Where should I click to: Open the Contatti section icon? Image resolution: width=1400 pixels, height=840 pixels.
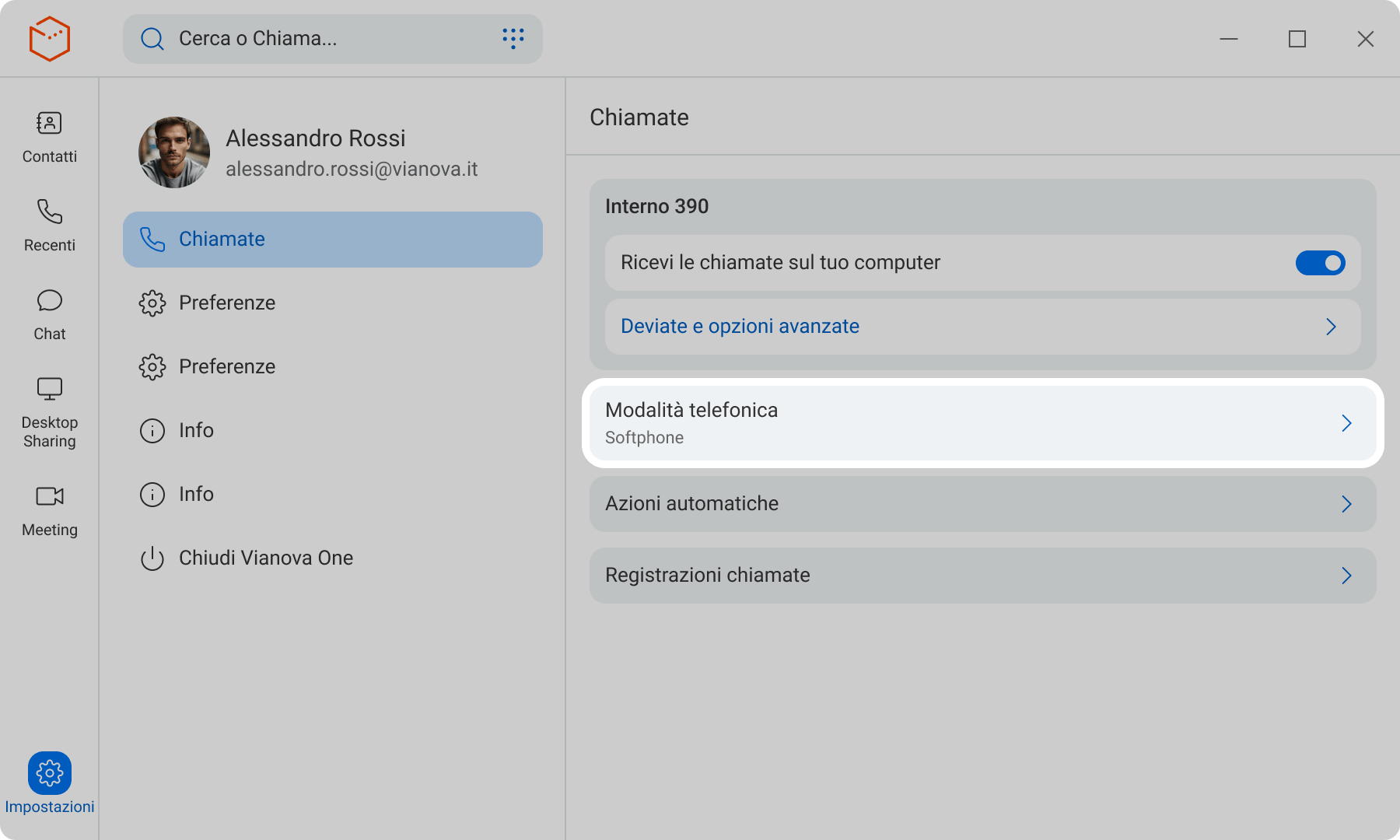[x=49, y=124]
